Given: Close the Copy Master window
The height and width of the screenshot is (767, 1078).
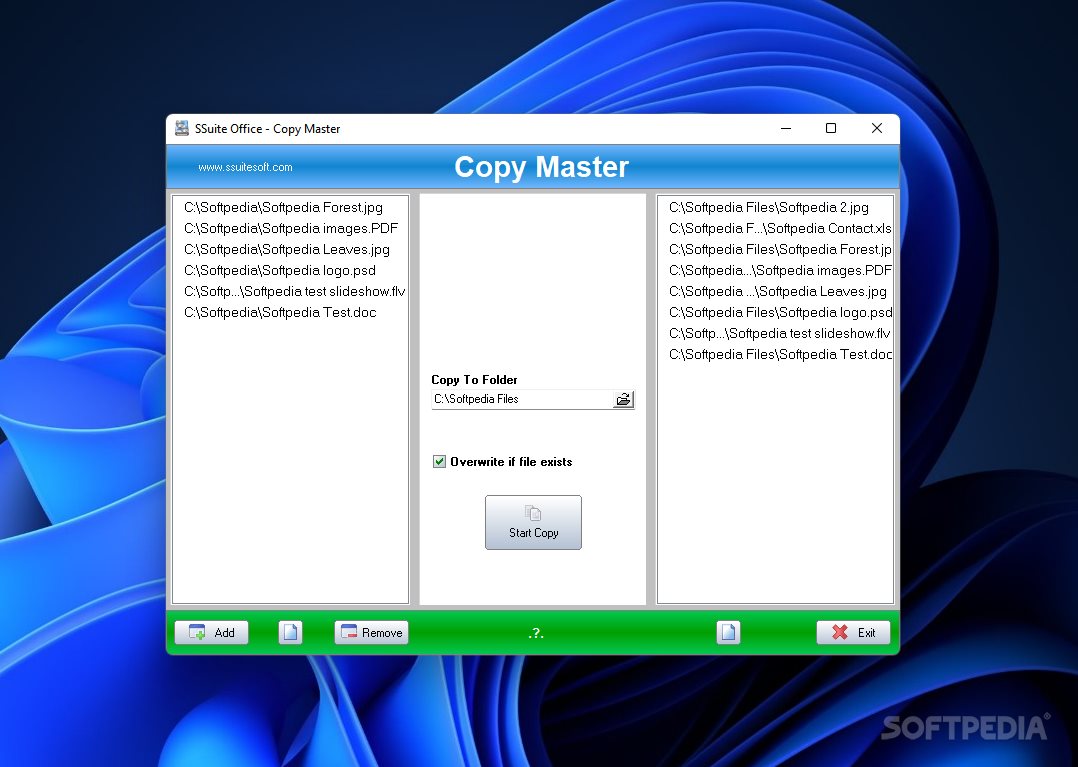Looking at the screenshot, I should pos(877,129).
